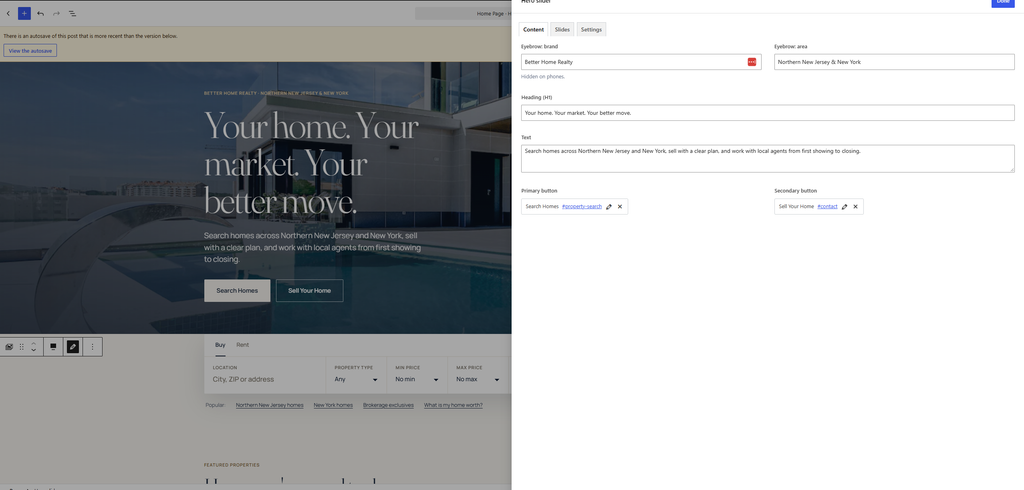Click View the autosave button

coord(30,50)
